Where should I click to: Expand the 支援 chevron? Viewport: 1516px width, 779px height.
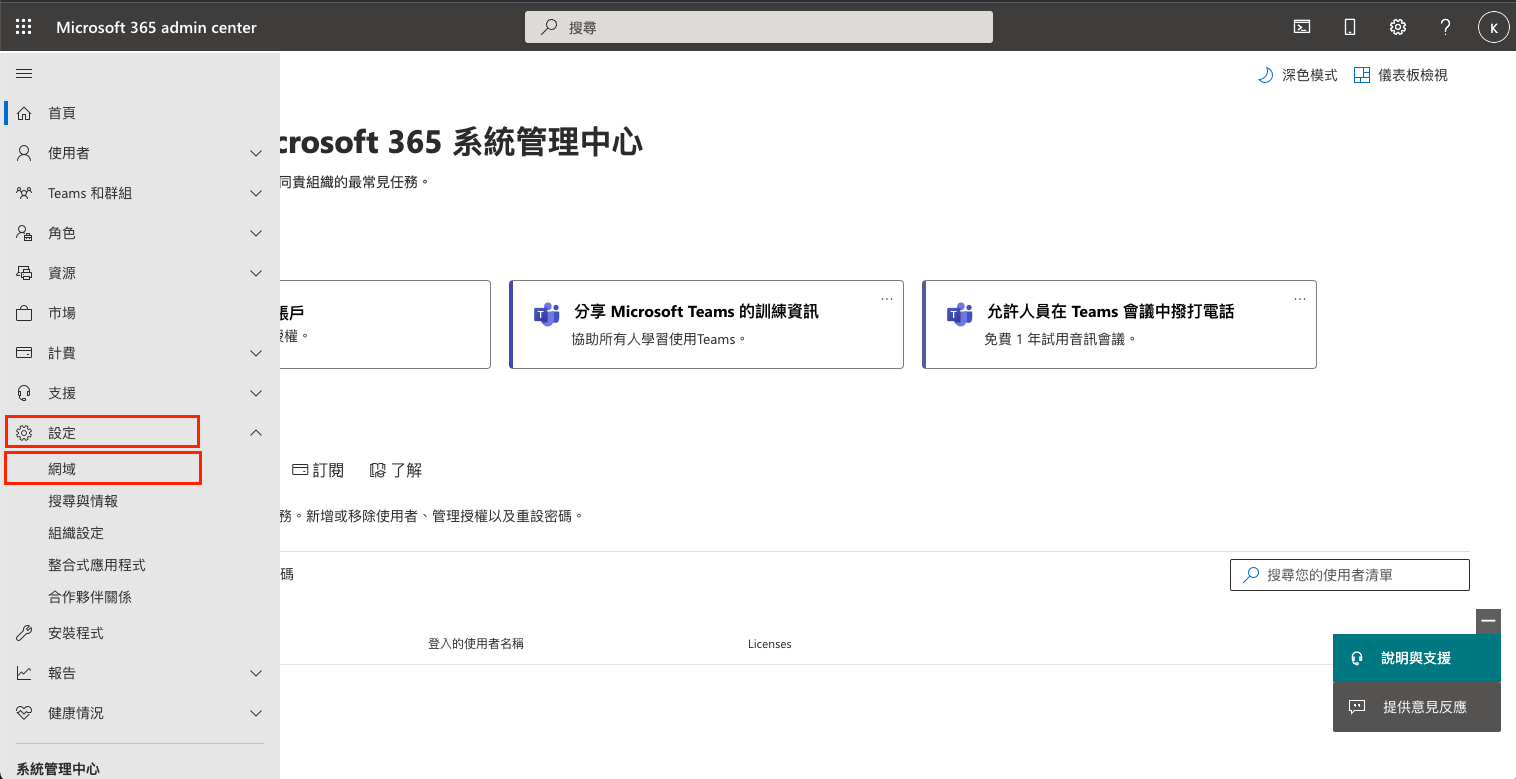click(256, 393)
